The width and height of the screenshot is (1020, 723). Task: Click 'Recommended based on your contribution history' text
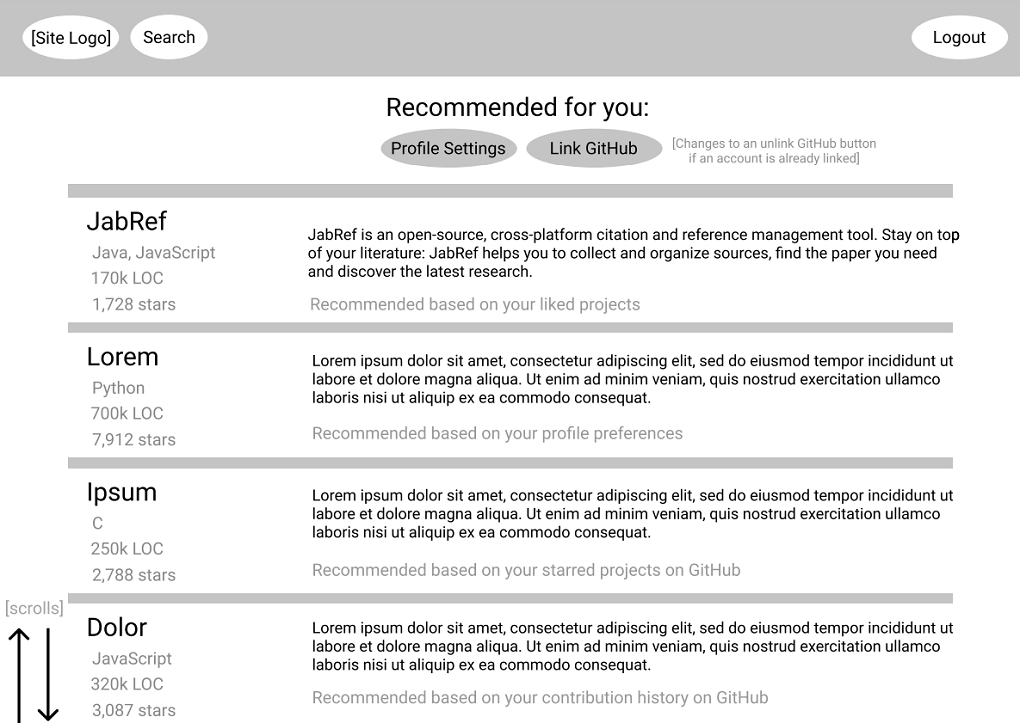coord(540,698)
